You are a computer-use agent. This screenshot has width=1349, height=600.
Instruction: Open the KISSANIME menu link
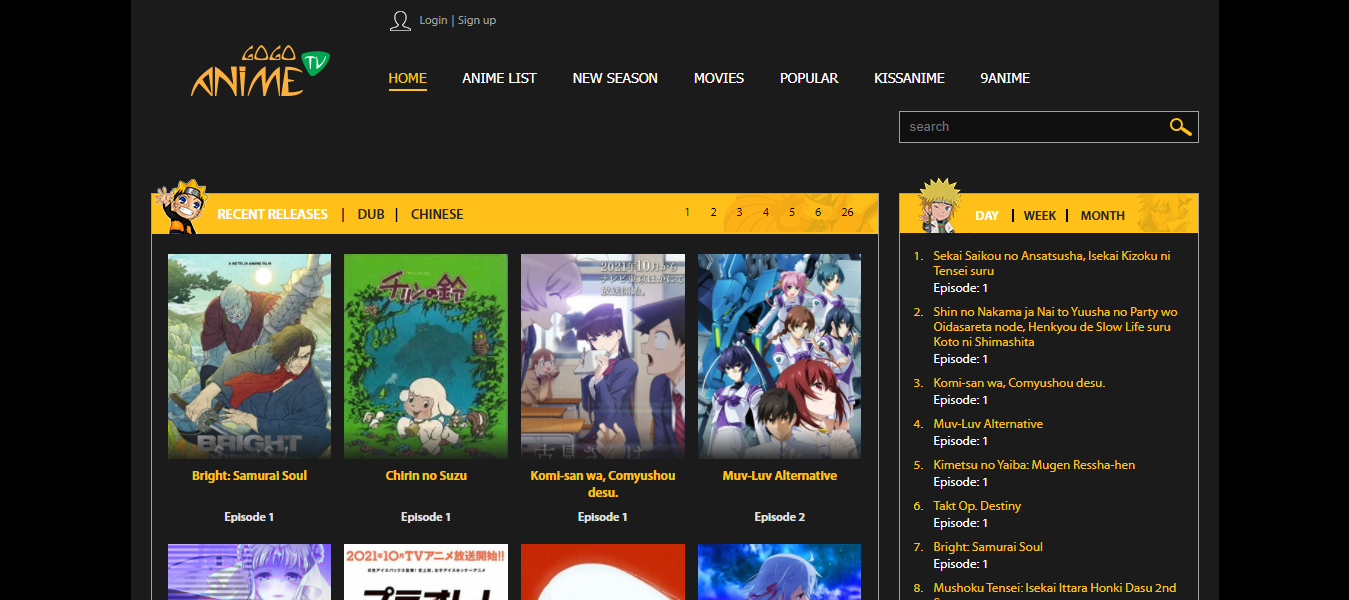(909, 78)
